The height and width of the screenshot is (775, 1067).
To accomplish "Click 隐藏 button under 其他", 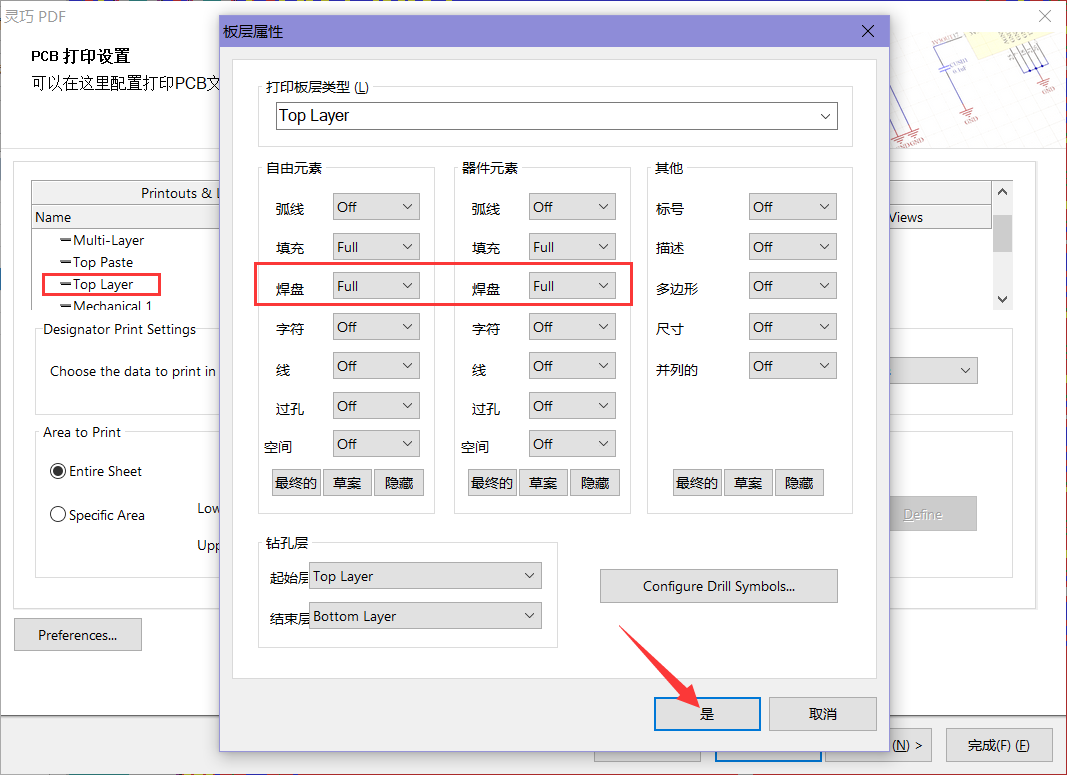I will click(x=799, y=483).
